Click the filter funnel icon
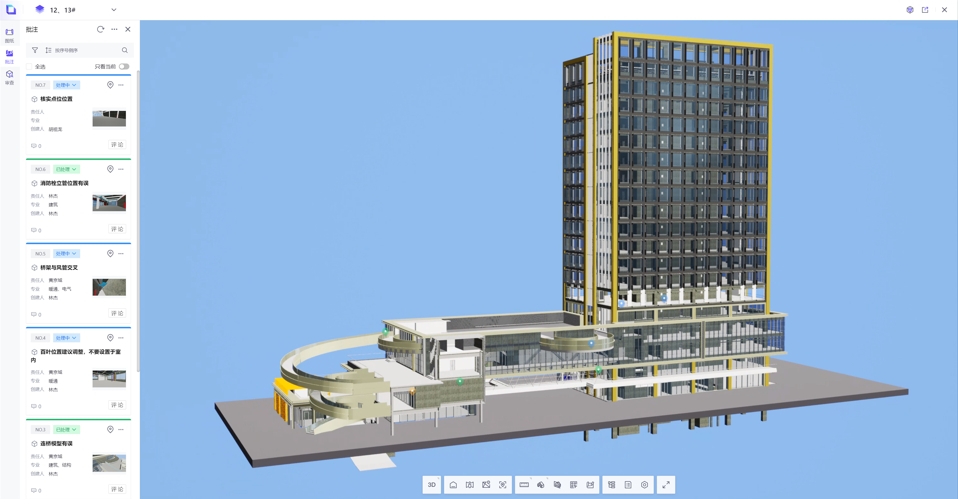The image size is (958, 499). [x=35, y=50]
